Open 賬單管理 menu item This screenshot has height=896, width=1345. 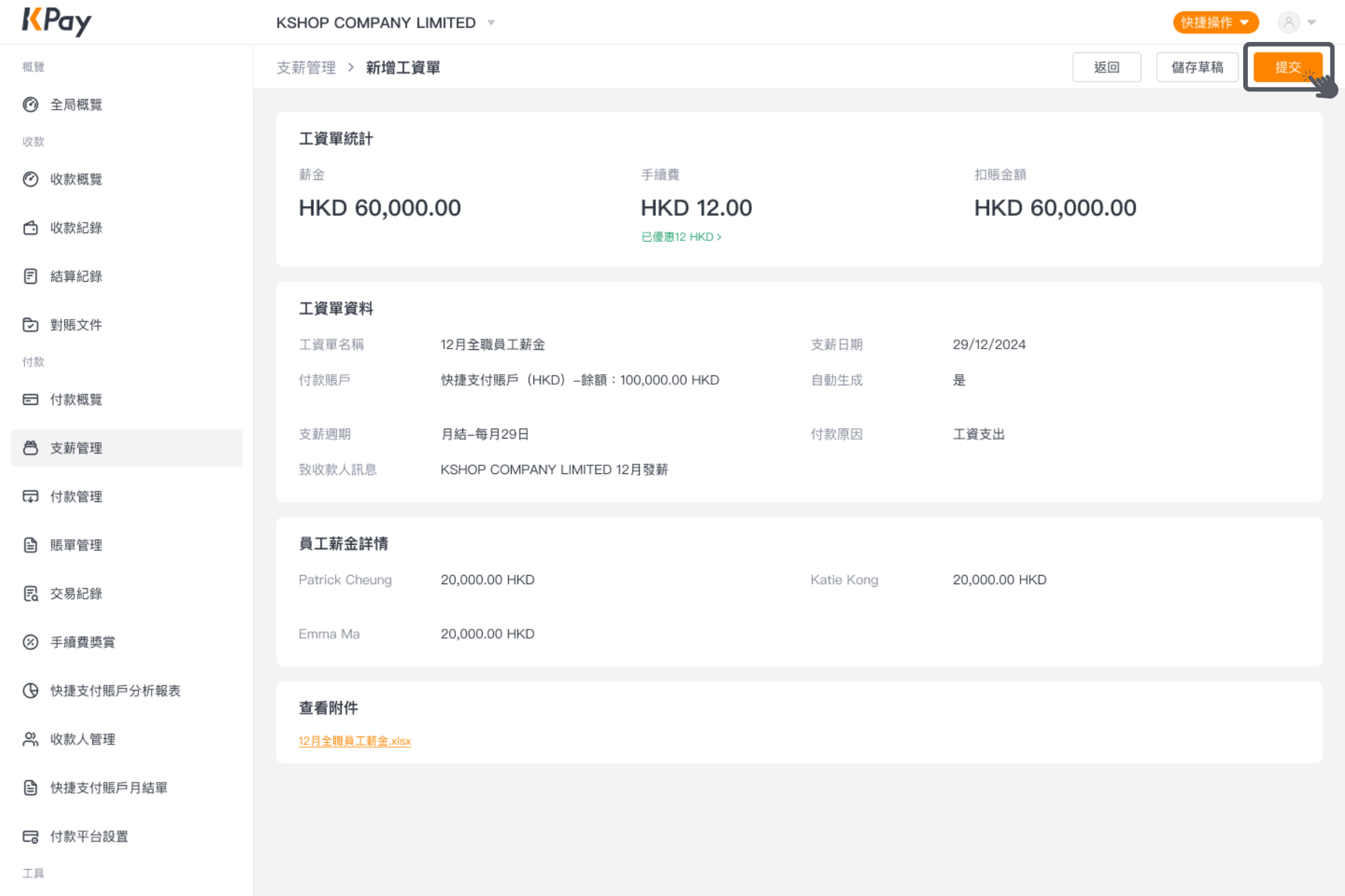[x=76, y=545]
